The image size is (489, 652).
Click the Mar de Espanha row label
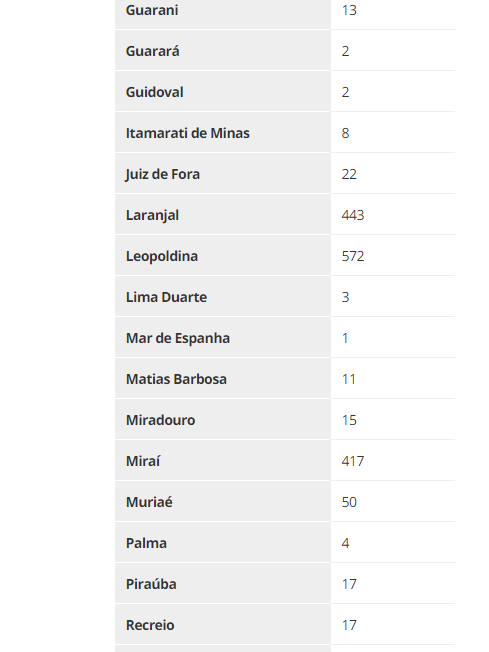(x=178, y=338)
